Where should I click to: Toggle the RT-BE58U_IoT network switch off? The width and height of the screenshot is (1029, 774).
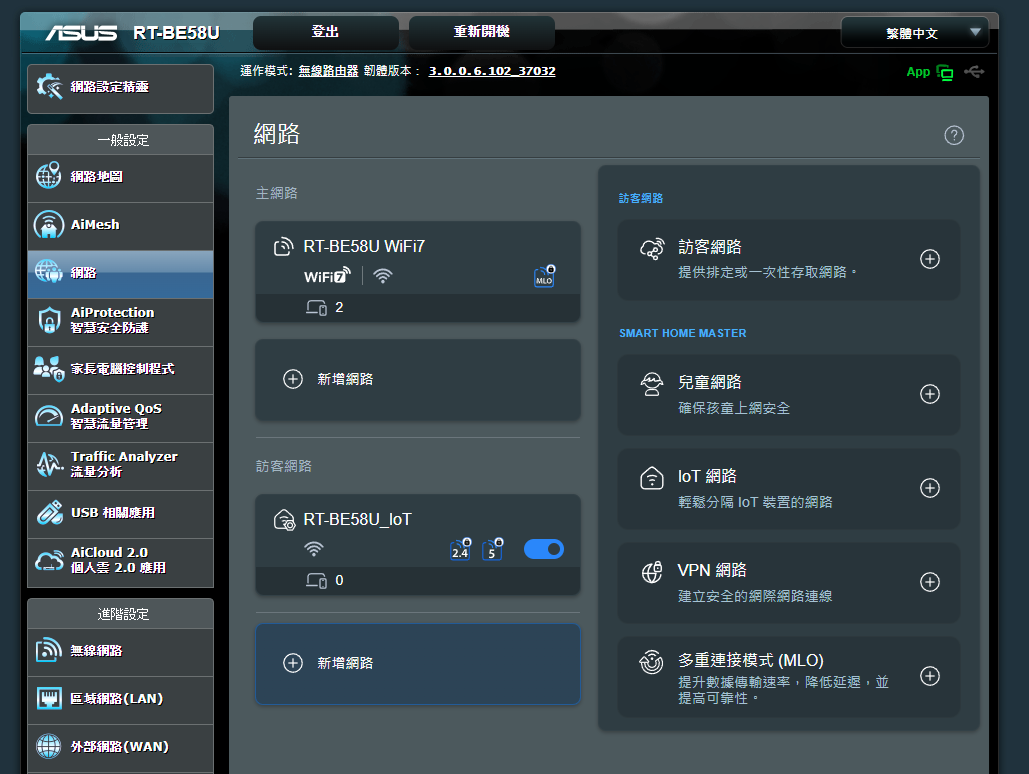pyautogui.click(x=543, y=549)
